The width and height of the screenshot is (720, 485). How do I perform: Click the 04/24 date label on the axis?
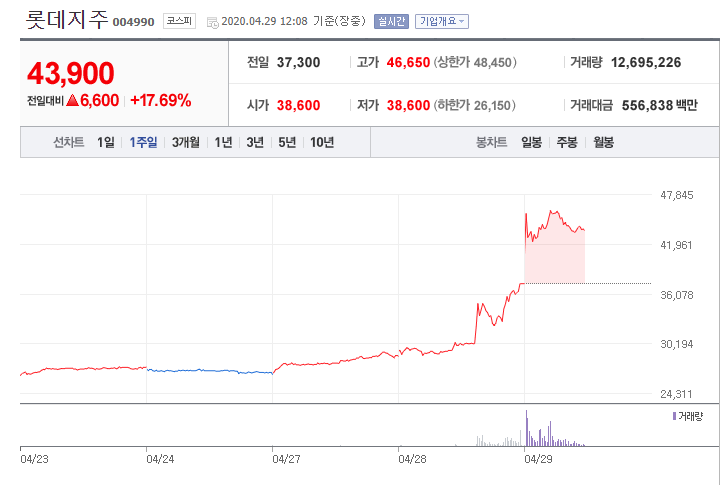click(160, 459)
